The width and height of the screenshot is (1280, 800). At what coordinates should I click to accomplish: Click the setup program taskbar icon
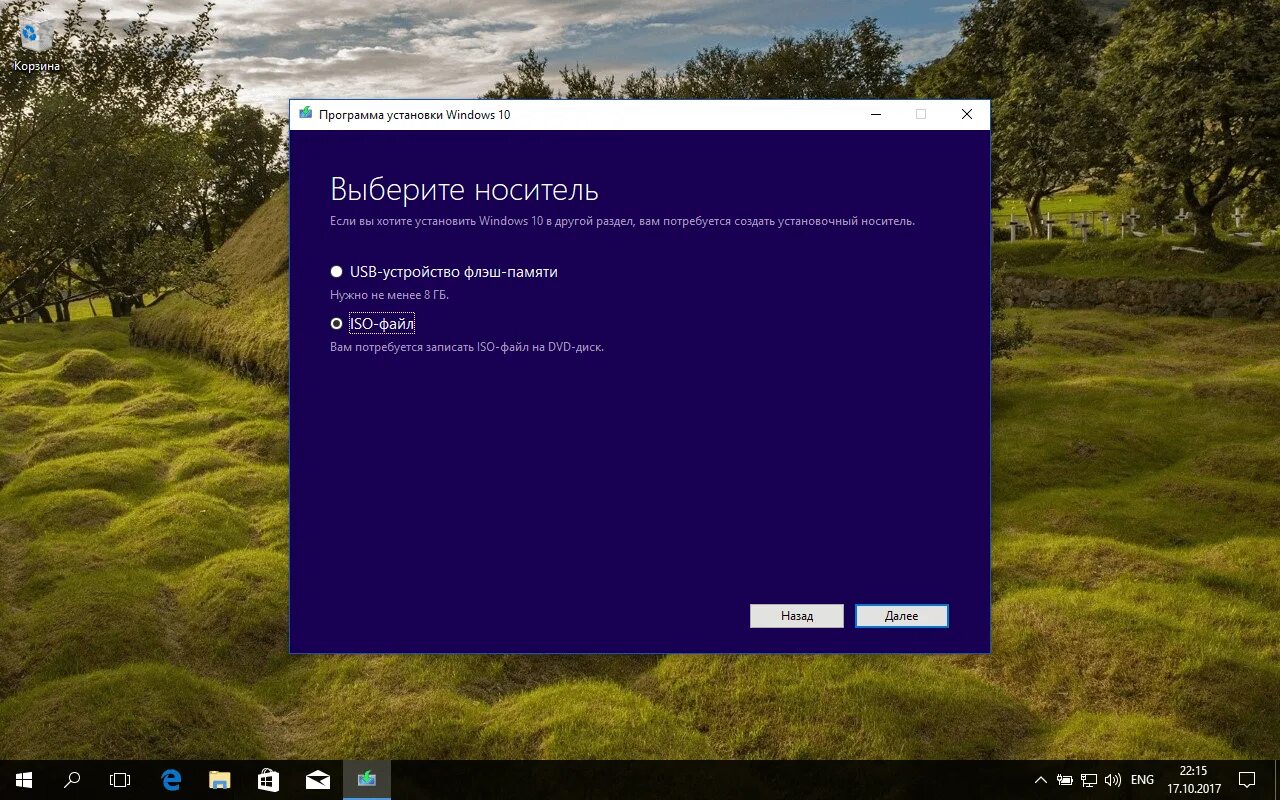(x=367, y=780)
